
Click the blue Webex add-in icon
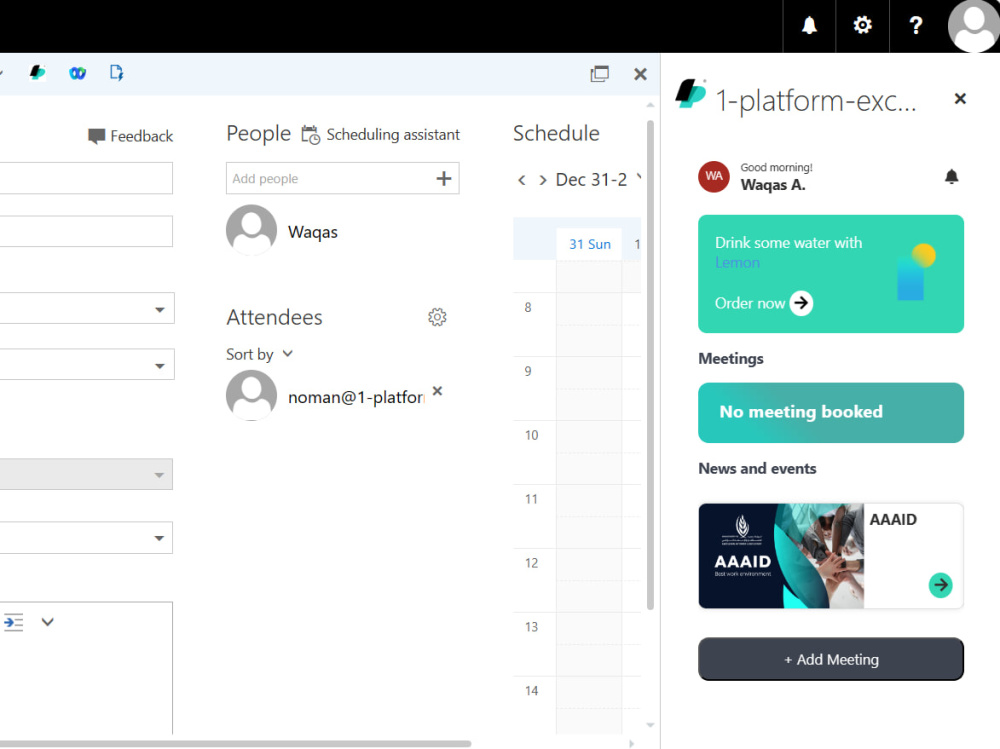pyautogui.click(x=77, y=73)
